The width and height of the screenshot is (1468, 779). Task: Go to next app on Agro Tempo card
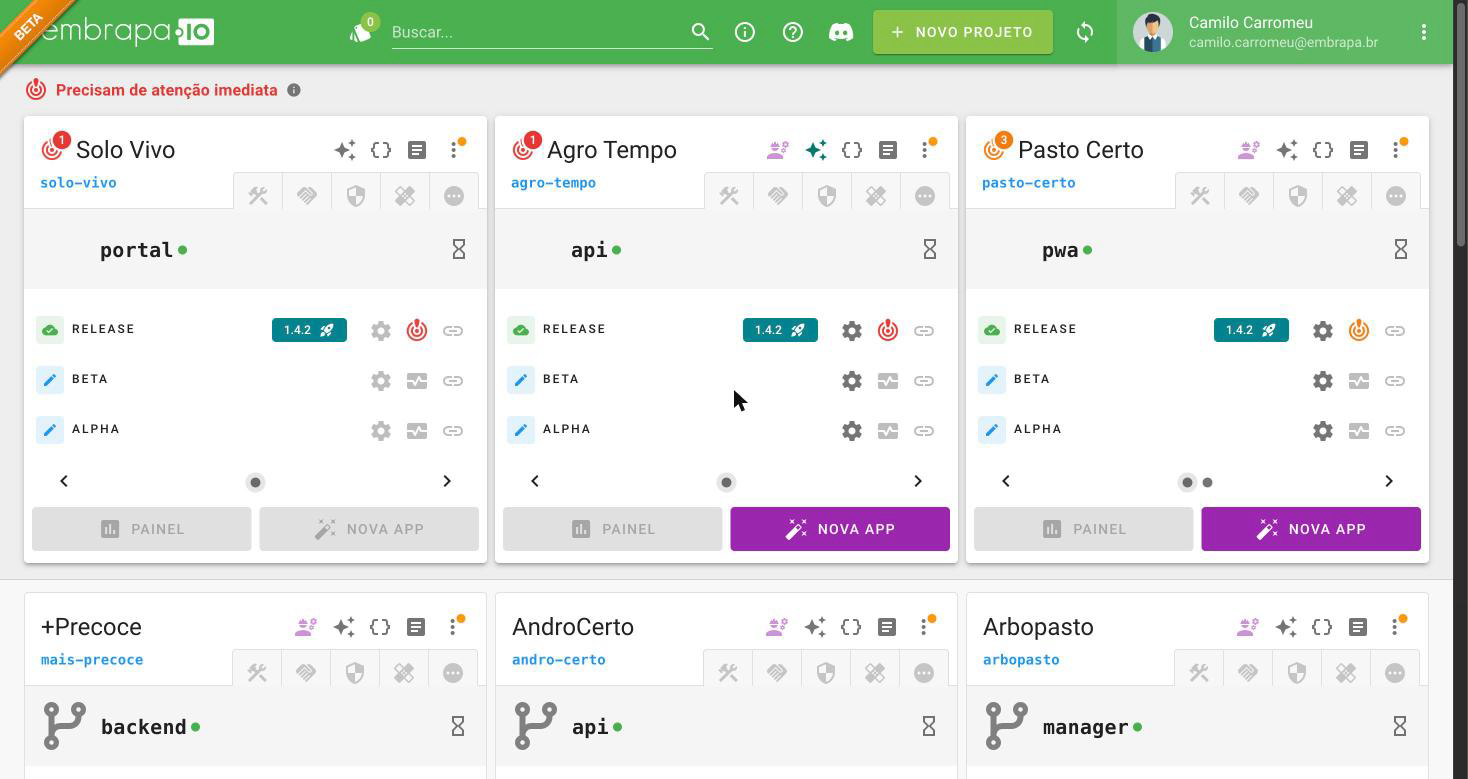(x=918, y=481)
